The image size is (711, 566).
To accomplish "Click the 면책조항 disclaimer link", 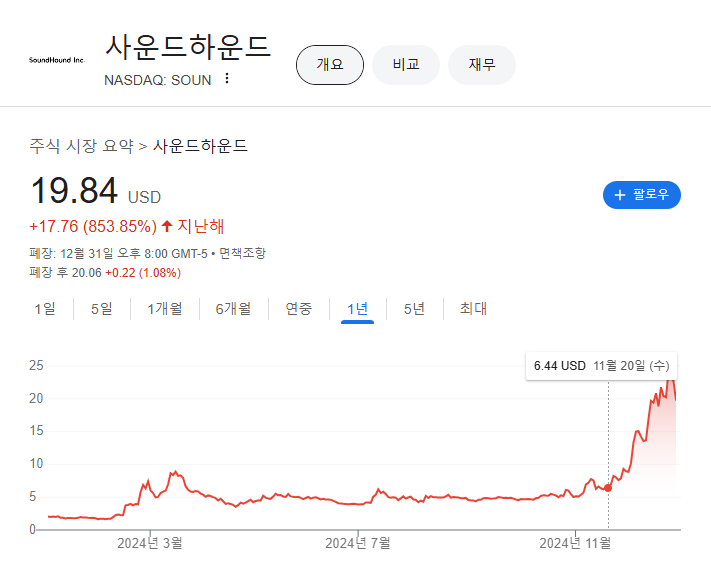I will point(242,253).
